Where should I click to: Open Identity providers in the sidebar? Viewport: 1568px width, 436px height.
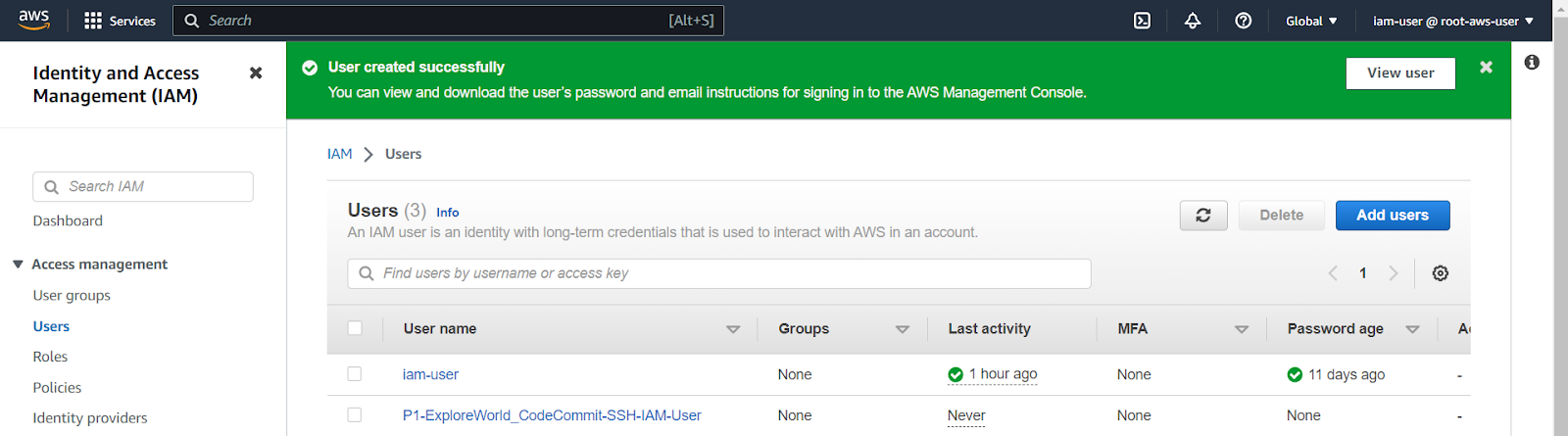90,418
